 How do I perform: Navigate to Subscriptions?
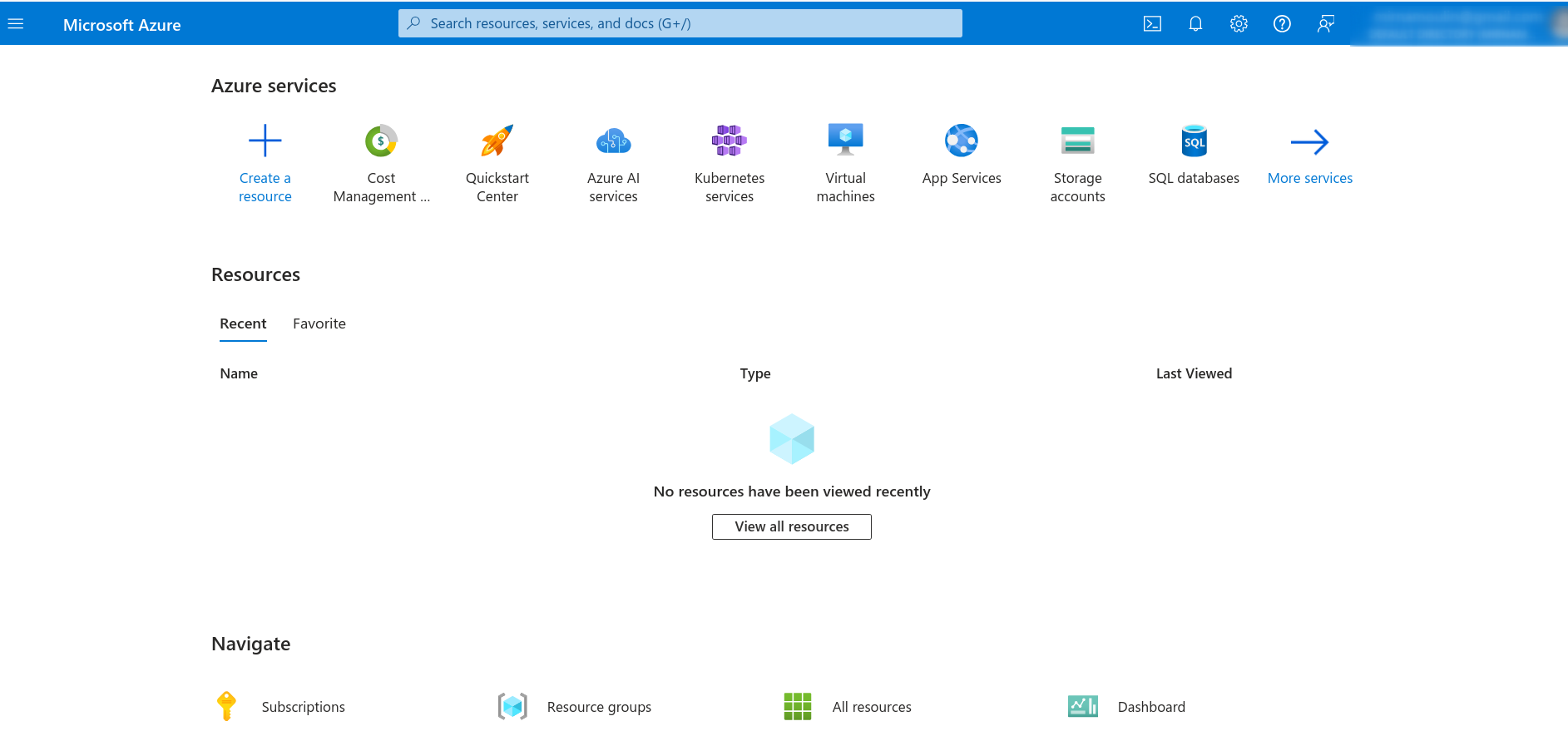pos(303,707)
